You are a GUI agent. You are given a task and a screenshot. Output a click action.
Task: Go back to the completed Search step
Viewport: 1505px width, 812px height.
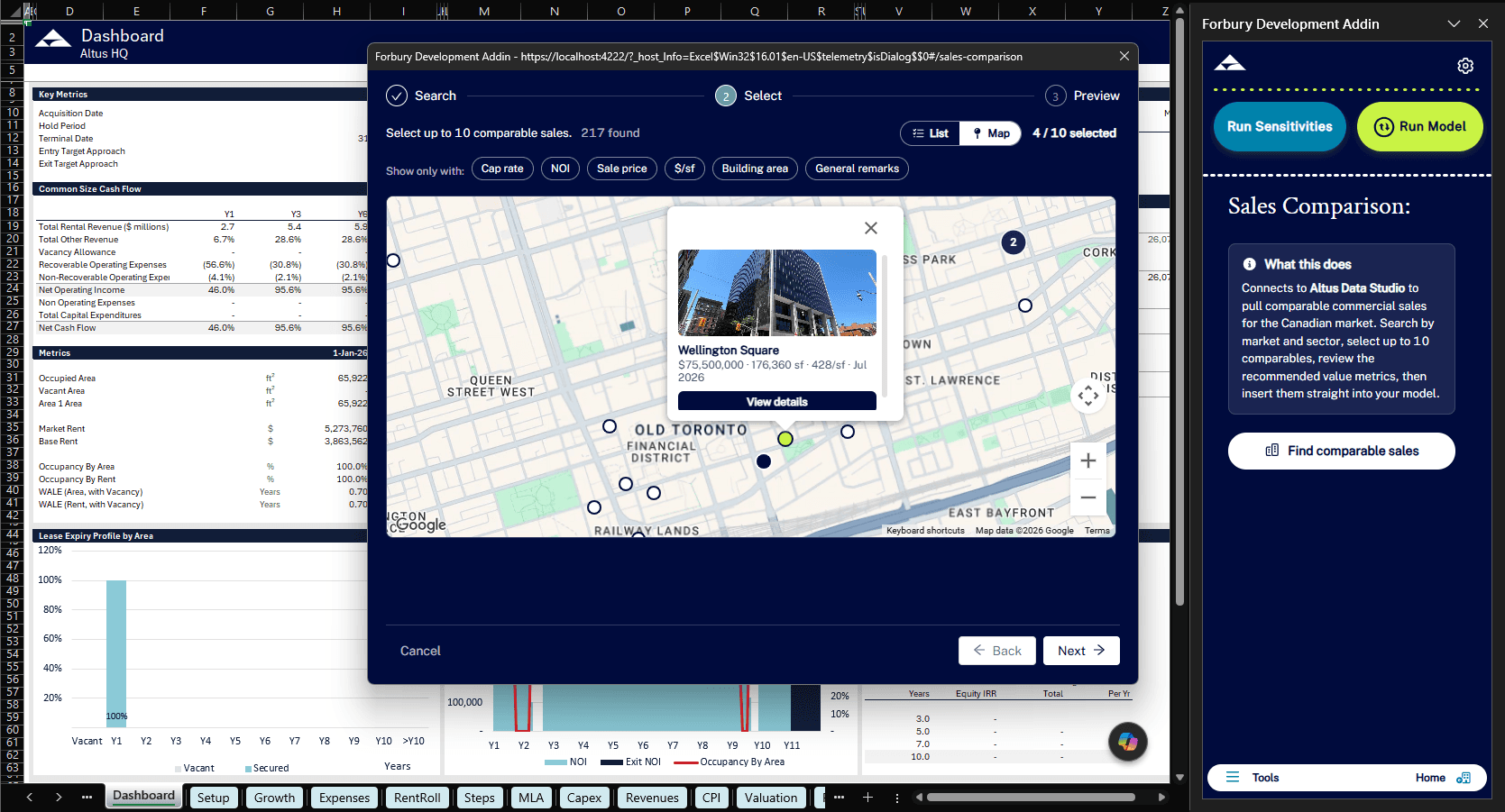pos(421,96)
